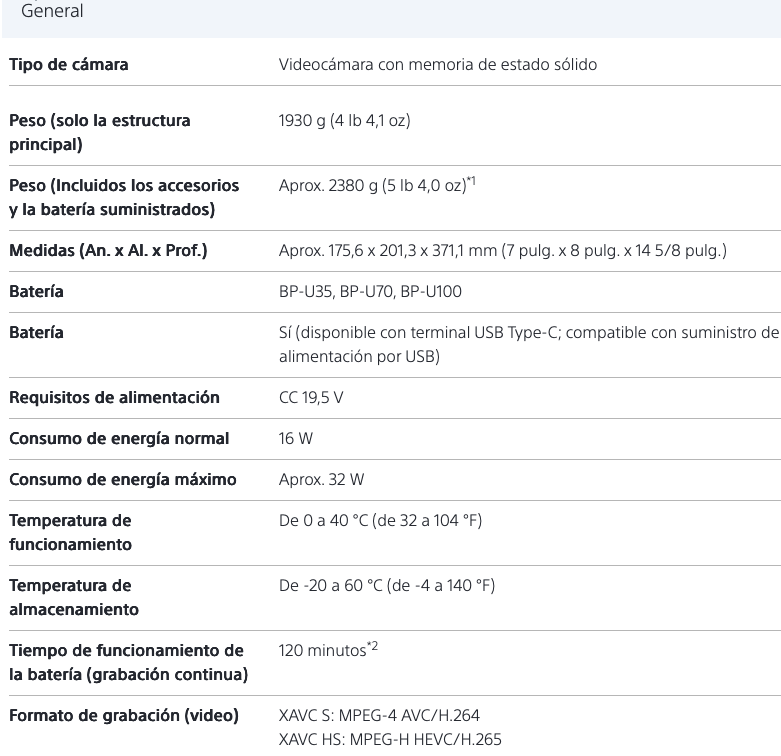Click the General section header
This screenshot has width=781, height=756.
(x=59, y=12)
